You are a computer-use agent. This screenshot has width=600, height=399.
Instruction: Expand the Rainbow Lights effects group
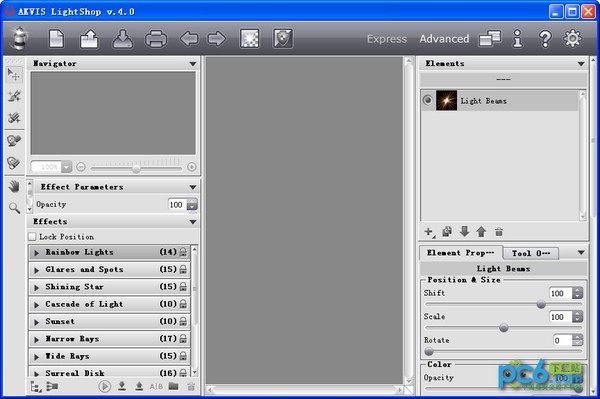(37, 253)
